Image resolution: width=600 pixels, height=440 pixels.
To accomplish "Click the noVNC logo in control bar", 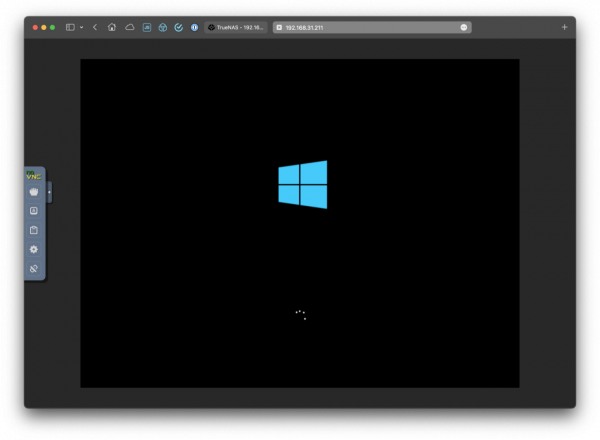I will 33,175.
